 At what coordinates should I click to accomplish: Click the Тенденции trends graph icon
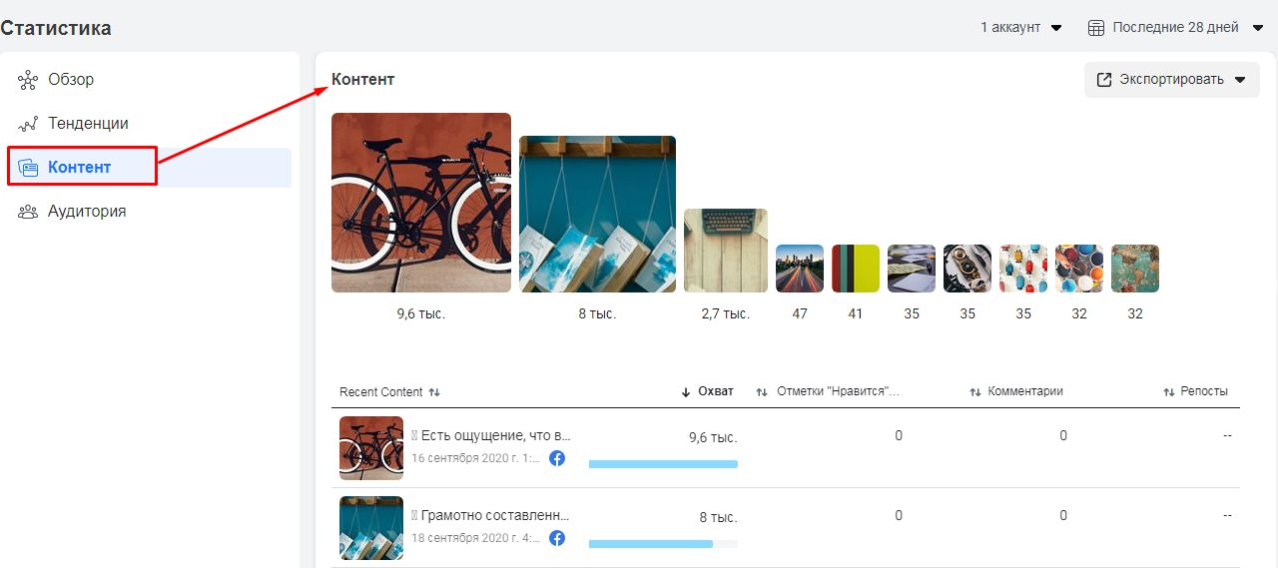pyautogui.click(x=28, y=124)
